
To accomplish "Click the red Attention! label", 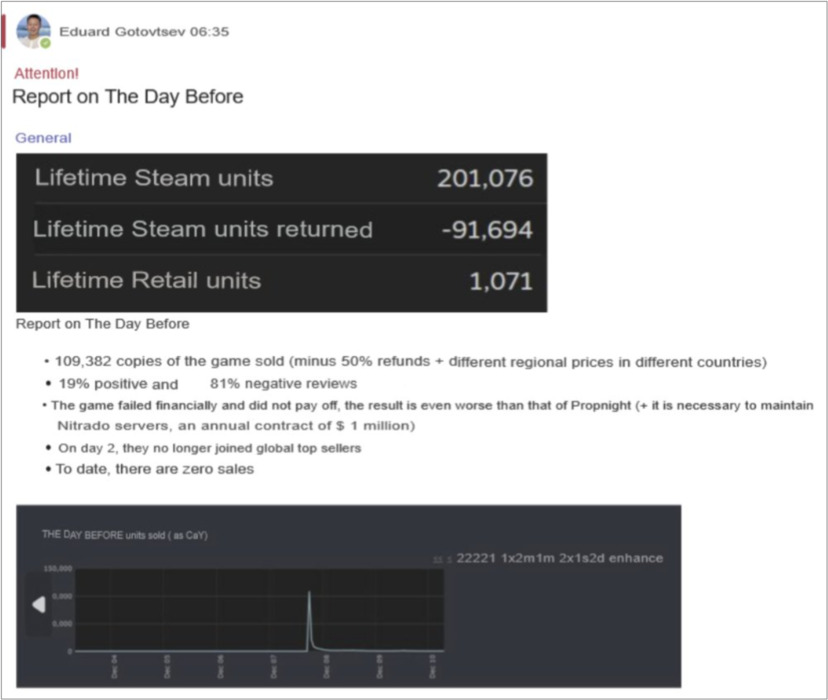I will point(46,73).
